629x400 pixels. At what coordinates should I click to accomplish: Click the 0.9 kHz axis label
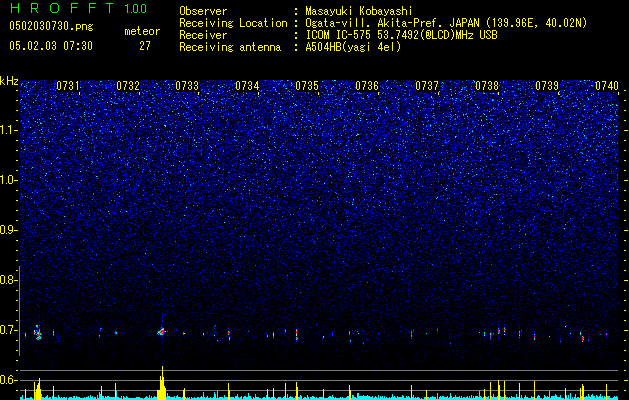(x=8, y=230)
